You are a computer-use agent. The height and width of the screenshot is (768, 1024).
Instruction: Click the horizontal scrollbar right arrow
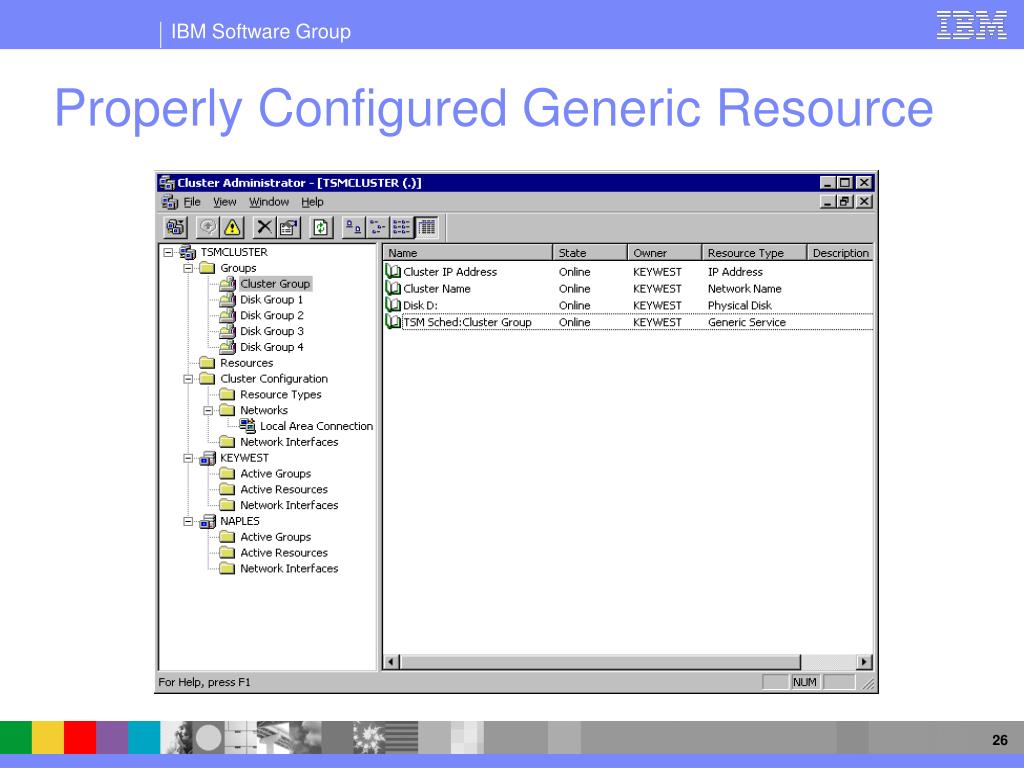[864, 662]
